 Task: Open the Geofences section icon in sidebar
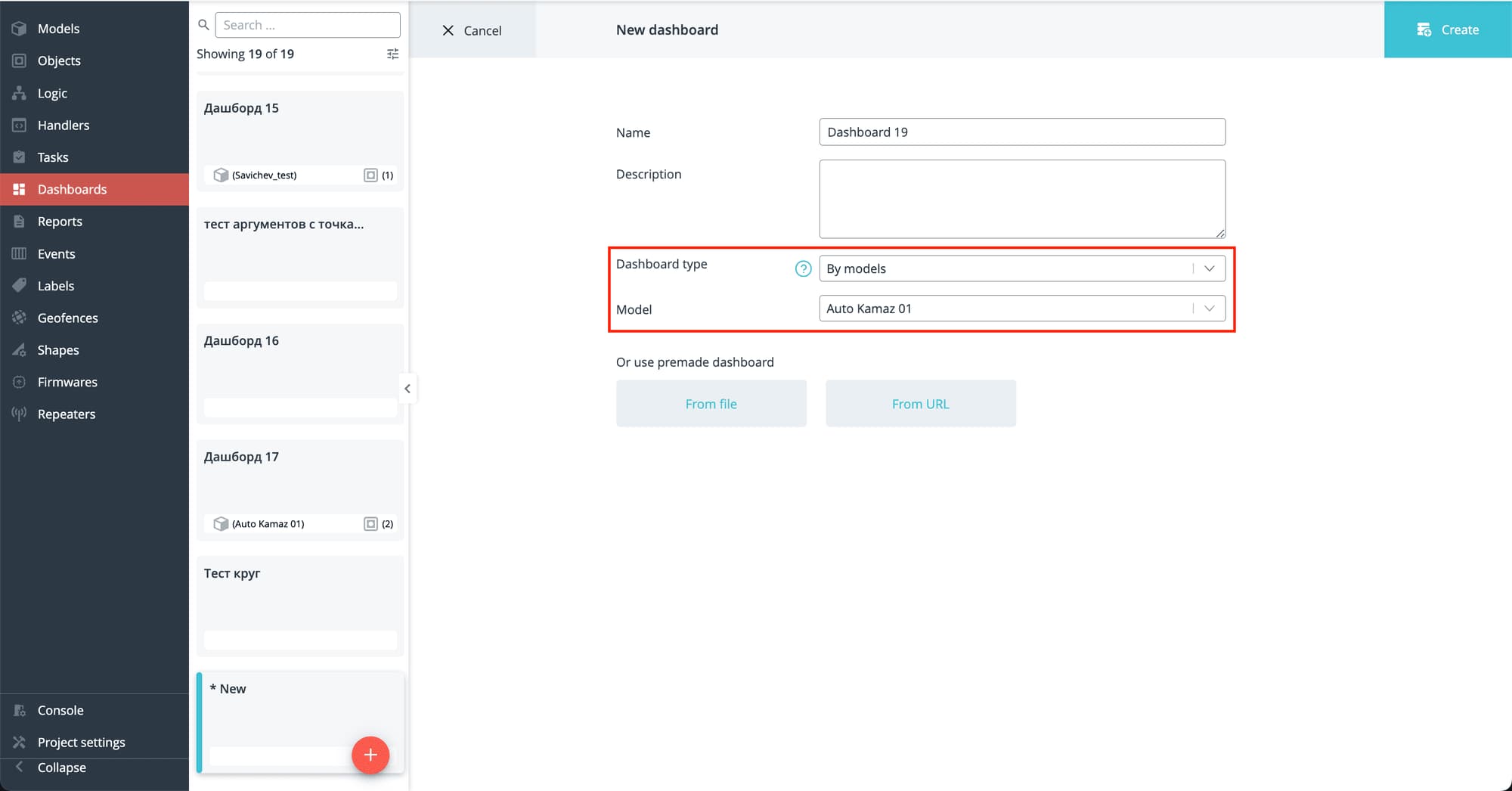[20, 318]
